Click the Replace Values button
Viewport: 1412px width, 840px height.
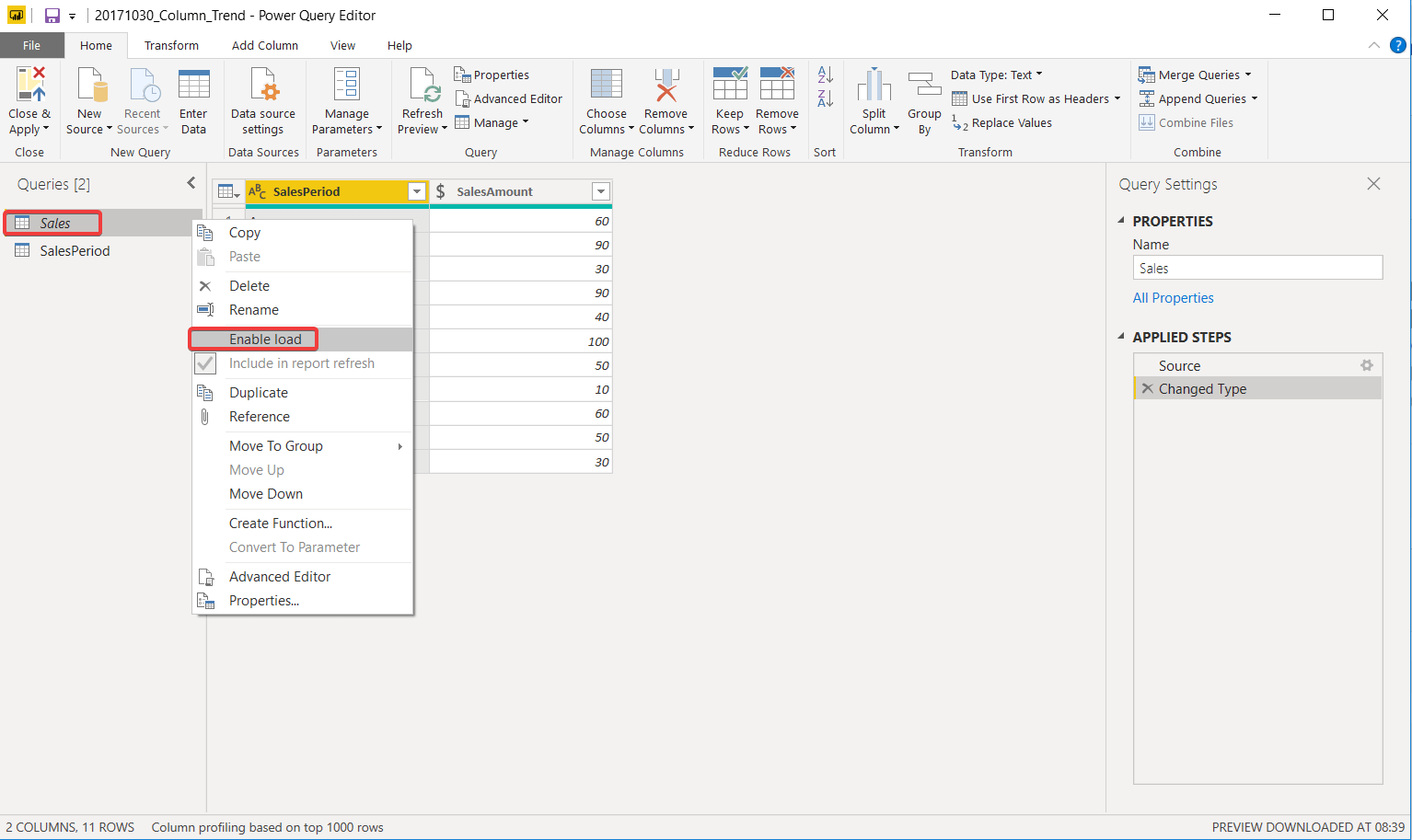1011,123
